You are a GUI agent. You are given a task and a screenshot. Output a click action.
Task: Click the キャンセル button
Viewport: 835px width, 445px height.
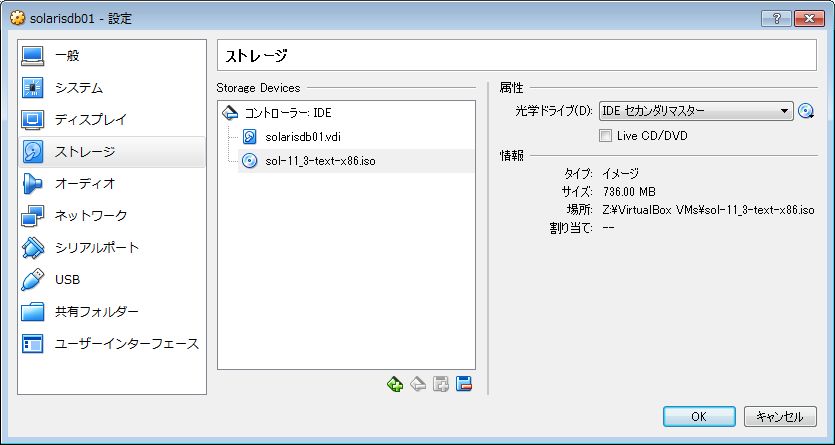(780, 417)
